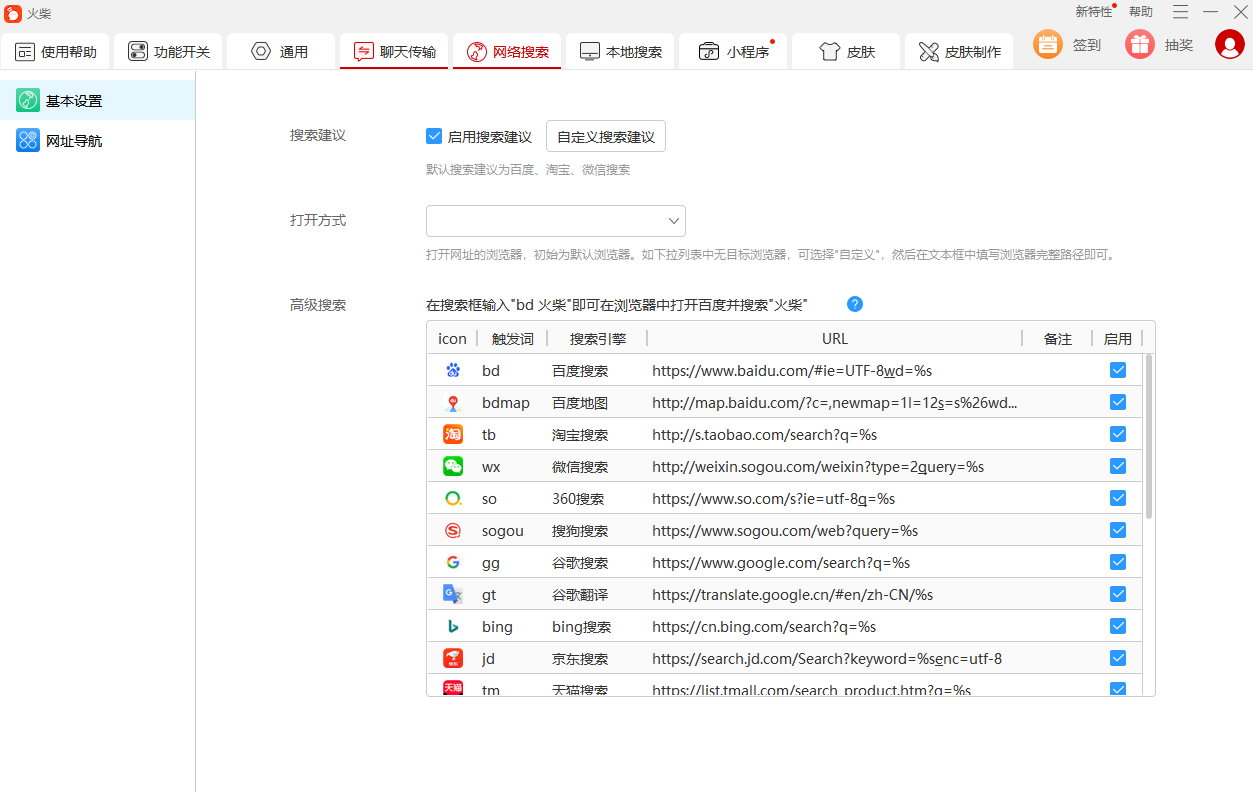Click the 抽奖 gift icon
Image resolution: width=1253 pixels, height=792 pixels.
click(x=1140, y=44)
